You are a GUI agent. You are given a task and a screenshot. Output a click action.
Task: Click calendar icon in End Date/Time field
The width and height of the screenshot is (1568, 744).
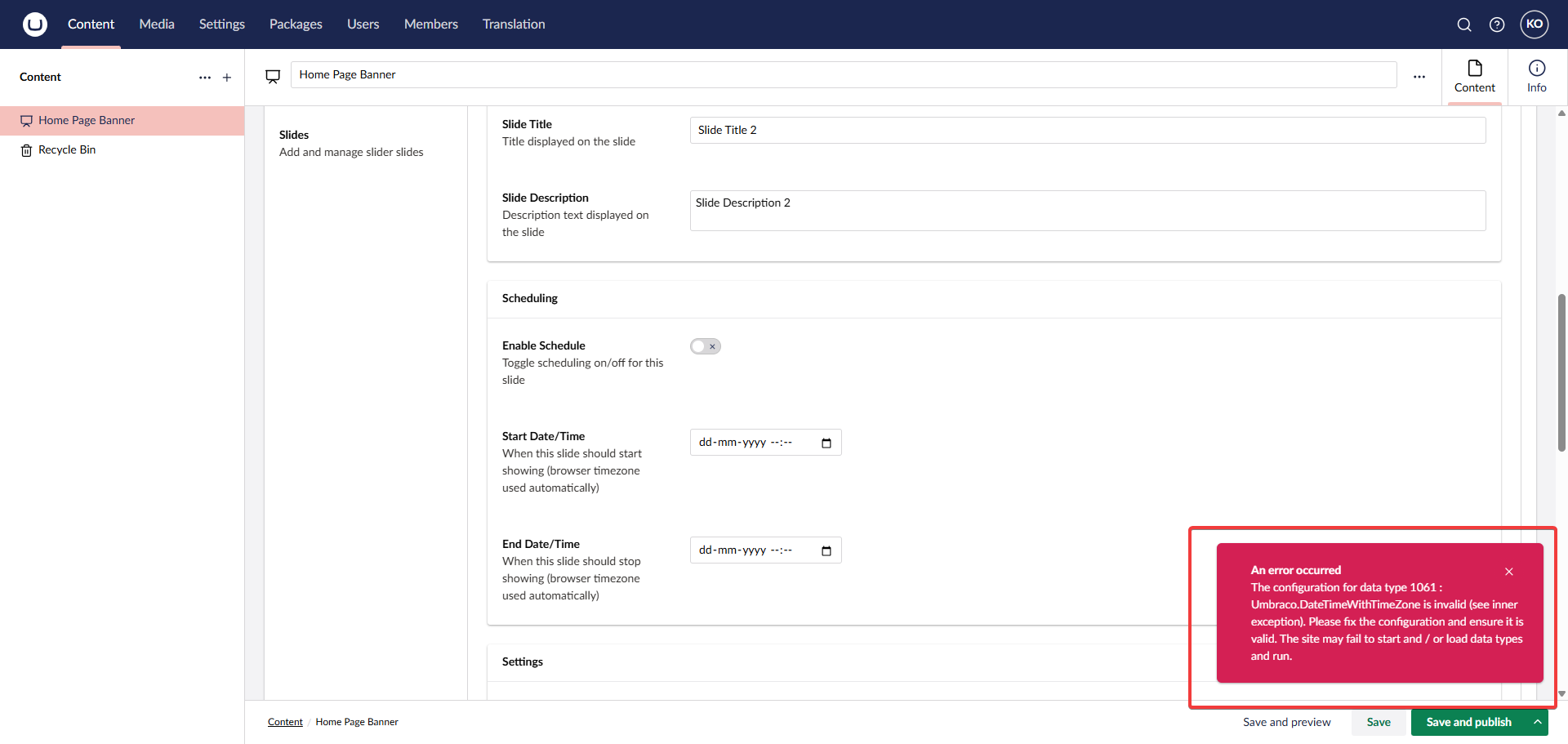[826, 550]
